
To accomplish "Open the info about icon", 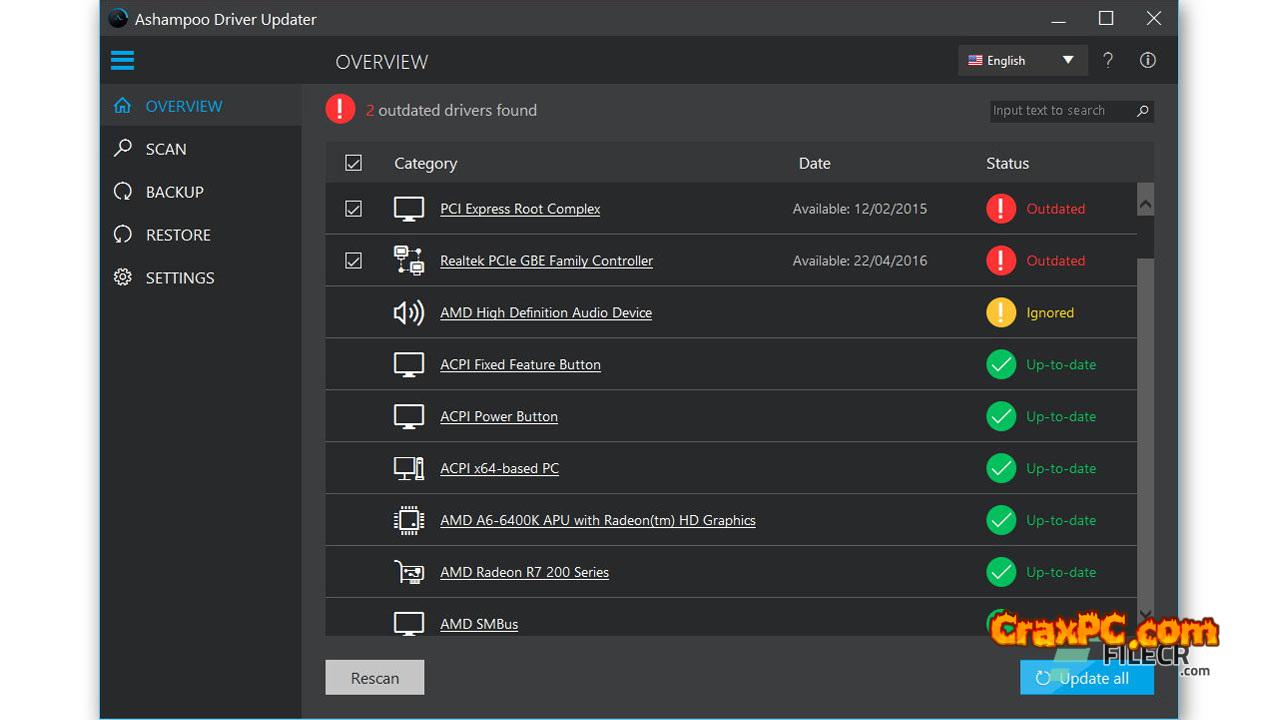I will coord(1148,60).
